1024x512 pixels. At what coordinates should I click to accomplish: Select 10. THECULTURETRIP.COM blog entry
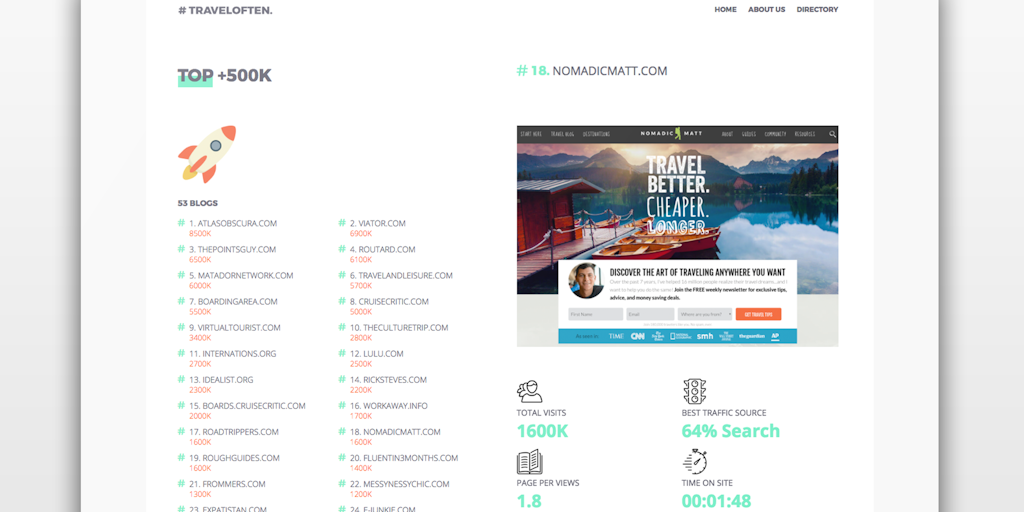click(x=399, y=328)
